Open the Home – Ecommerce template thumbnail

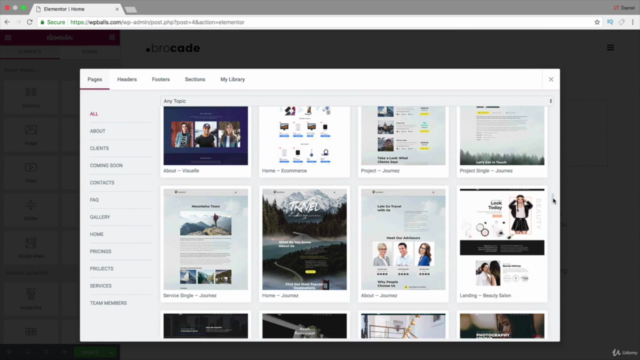click(x=304, y=136)
